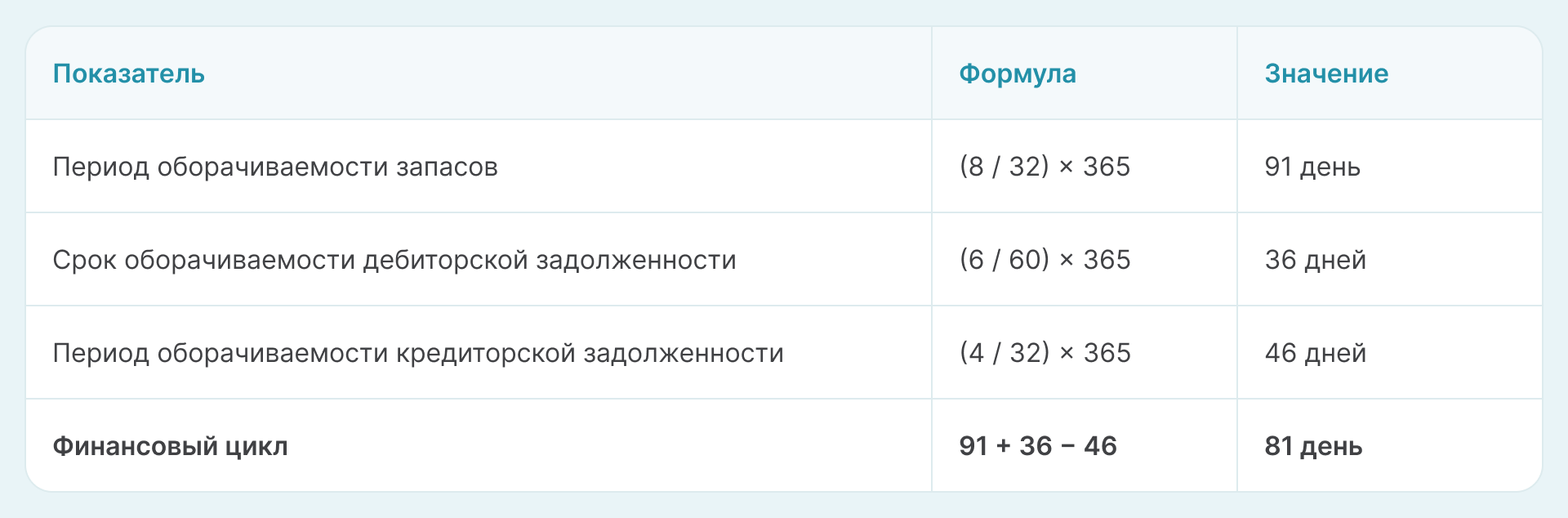The height and width of the screenshot is (518, 1568).
Task: Click the formula "(4 / 32) × 365"
Action: point(1045,353)
